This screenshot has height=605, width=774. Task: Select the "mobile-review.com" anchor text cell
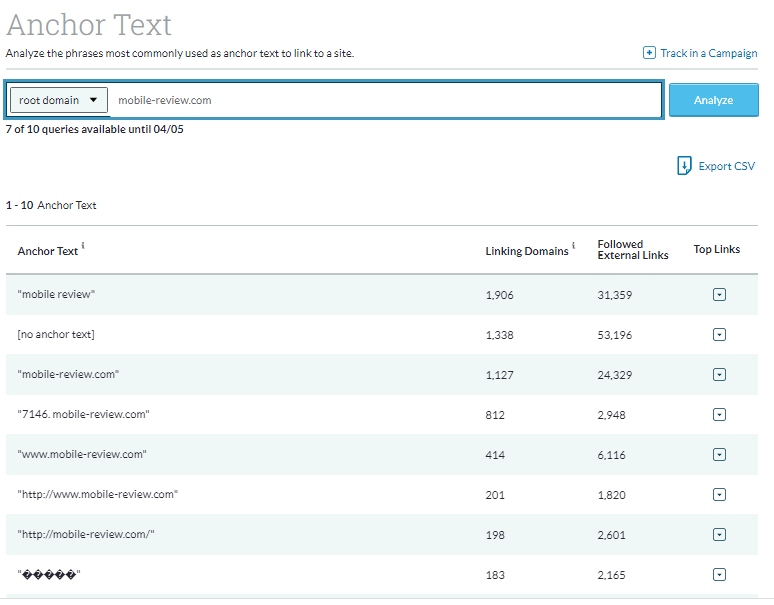(68, 374)
